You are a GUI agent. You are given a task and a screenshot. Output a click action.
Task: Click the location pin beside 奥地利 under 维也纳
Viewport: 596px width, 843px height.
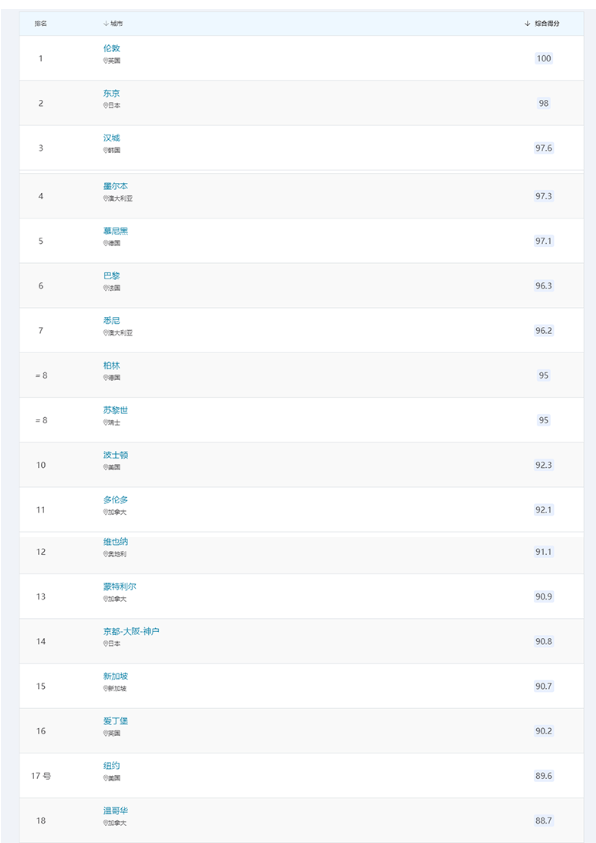click(x=105, y=554)
